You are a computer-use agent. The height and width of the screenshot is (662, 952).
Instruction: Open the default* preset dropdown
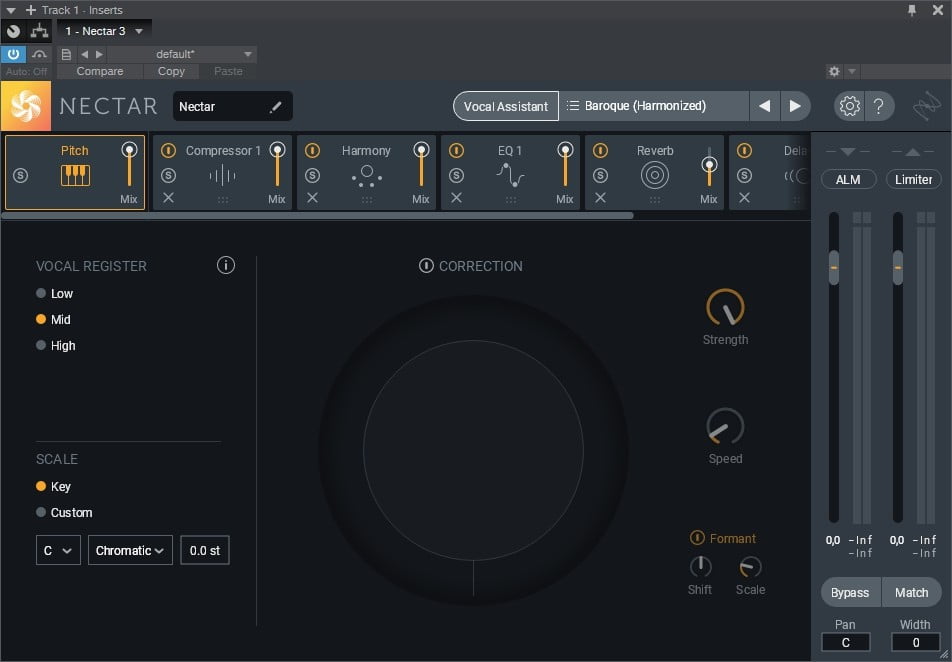tap(182, 54)
